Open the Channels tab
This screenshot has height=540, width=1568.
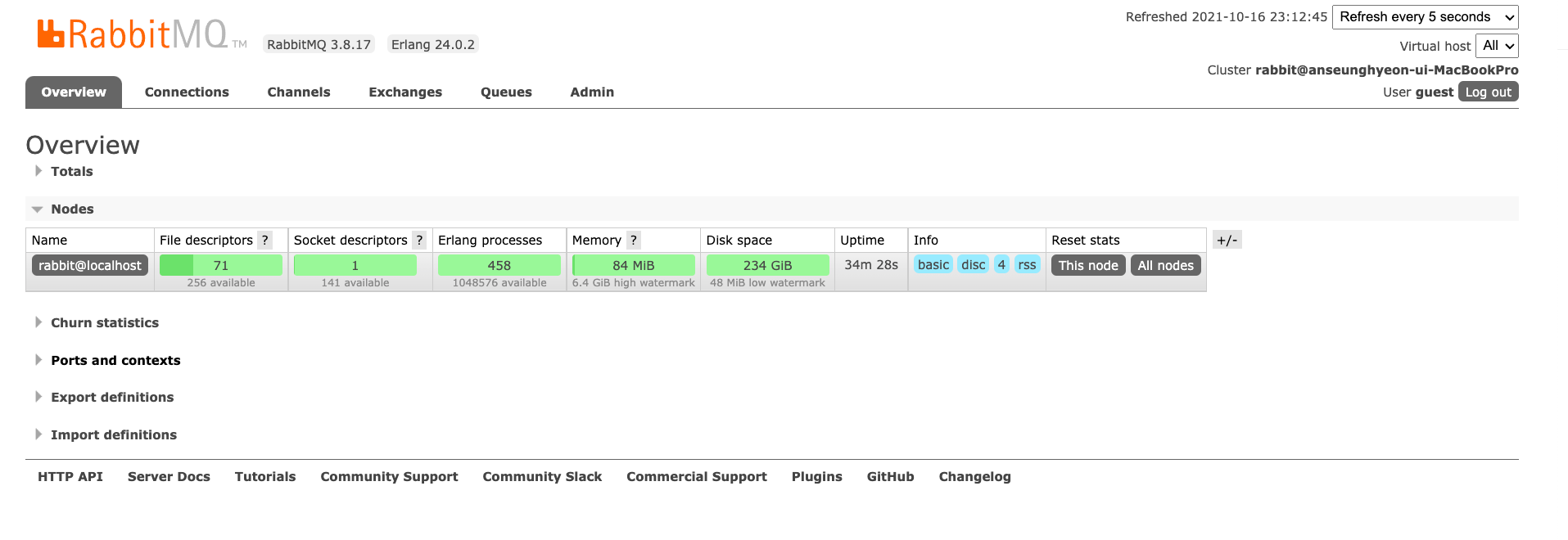point(299,92)
